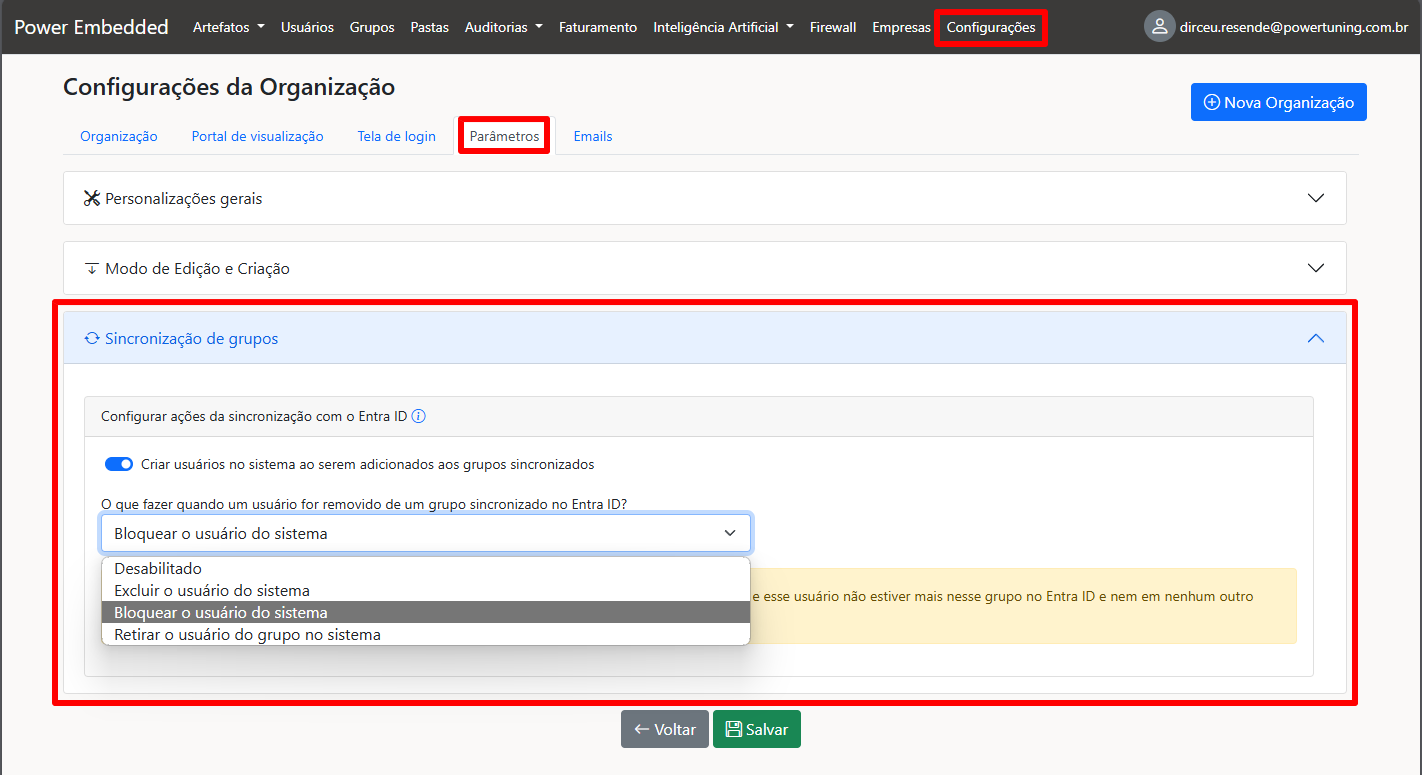Click the Modo de Edição e Criação icon
Screen dimensions: 1422x775
pos(92,268)
